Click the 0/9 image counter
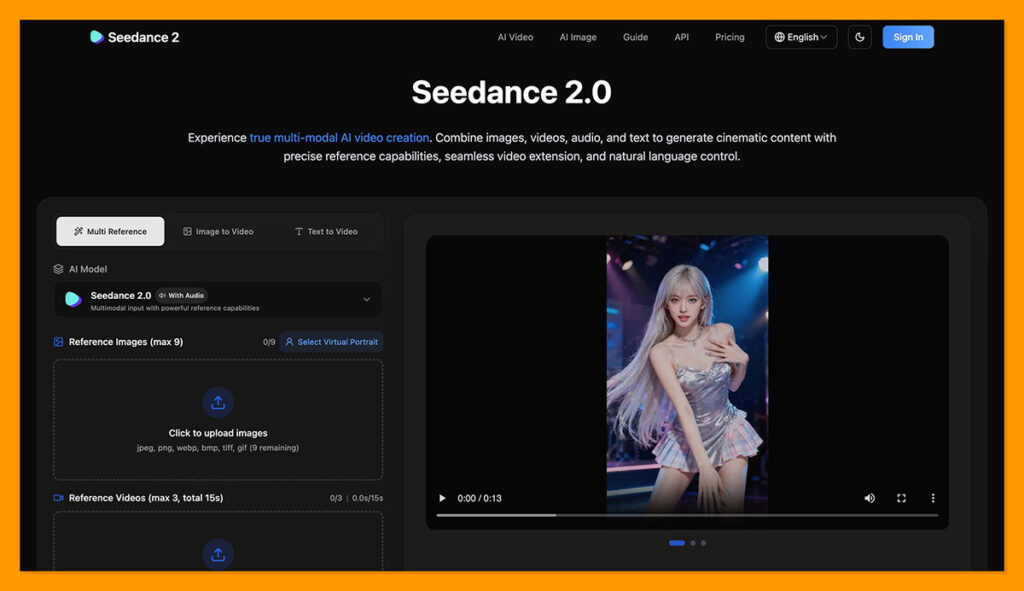 point(269,342)
